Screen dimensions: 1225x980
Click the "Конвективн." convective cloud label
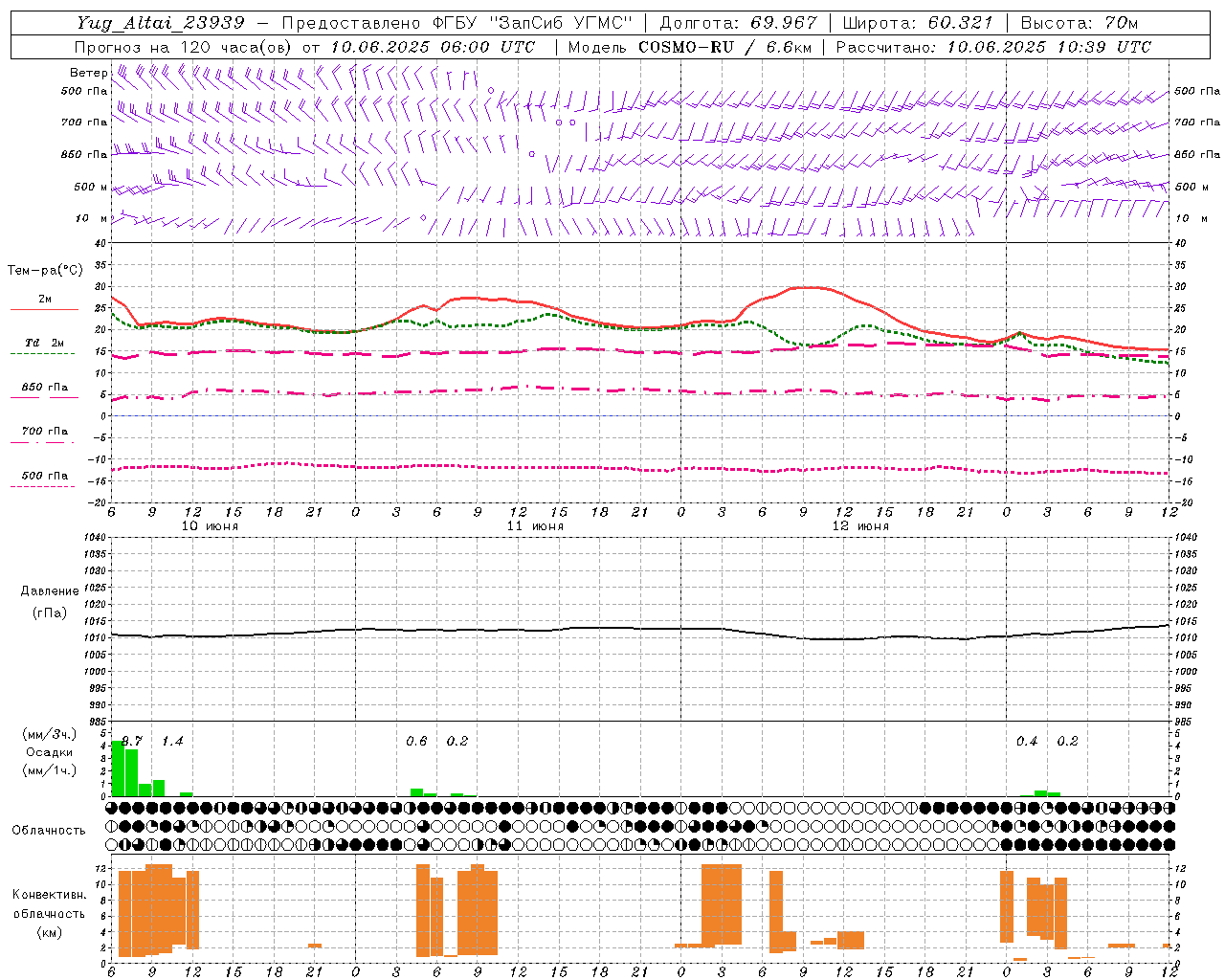click(x=49, y=895)
